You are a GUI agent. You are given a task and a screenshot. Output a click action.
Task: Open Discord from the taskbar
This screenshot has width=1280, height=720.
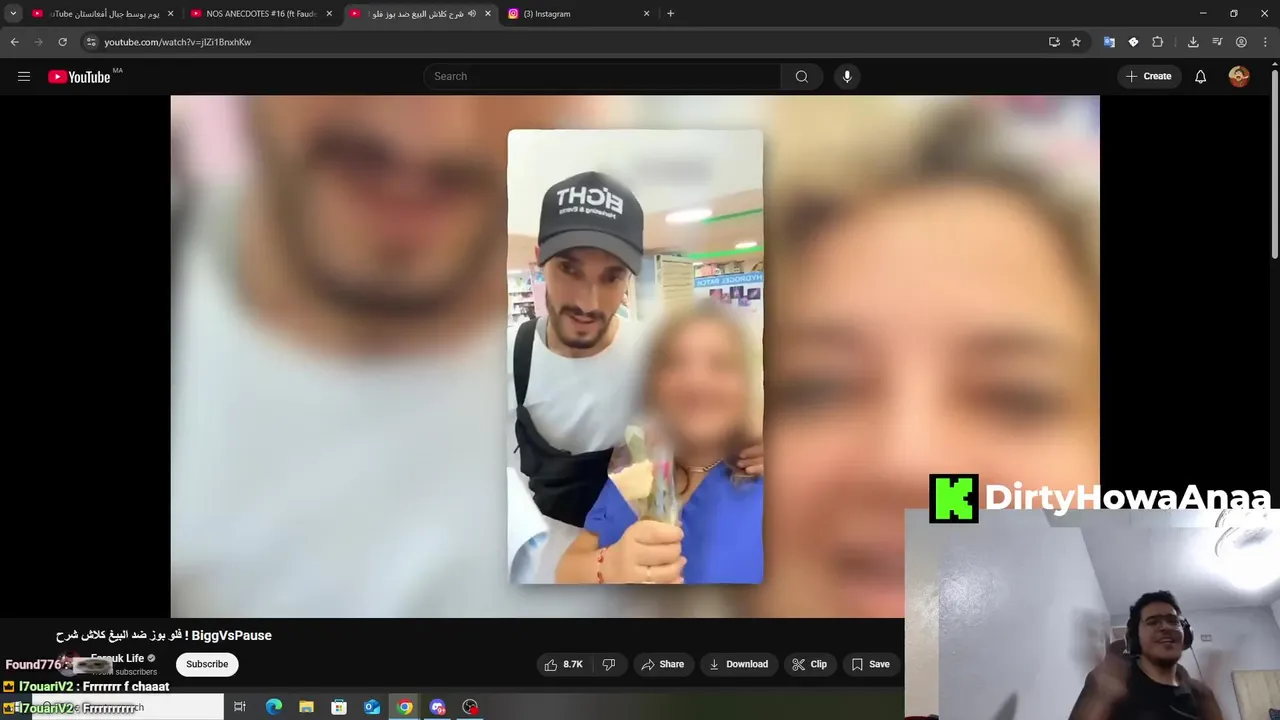coord(438,707)
